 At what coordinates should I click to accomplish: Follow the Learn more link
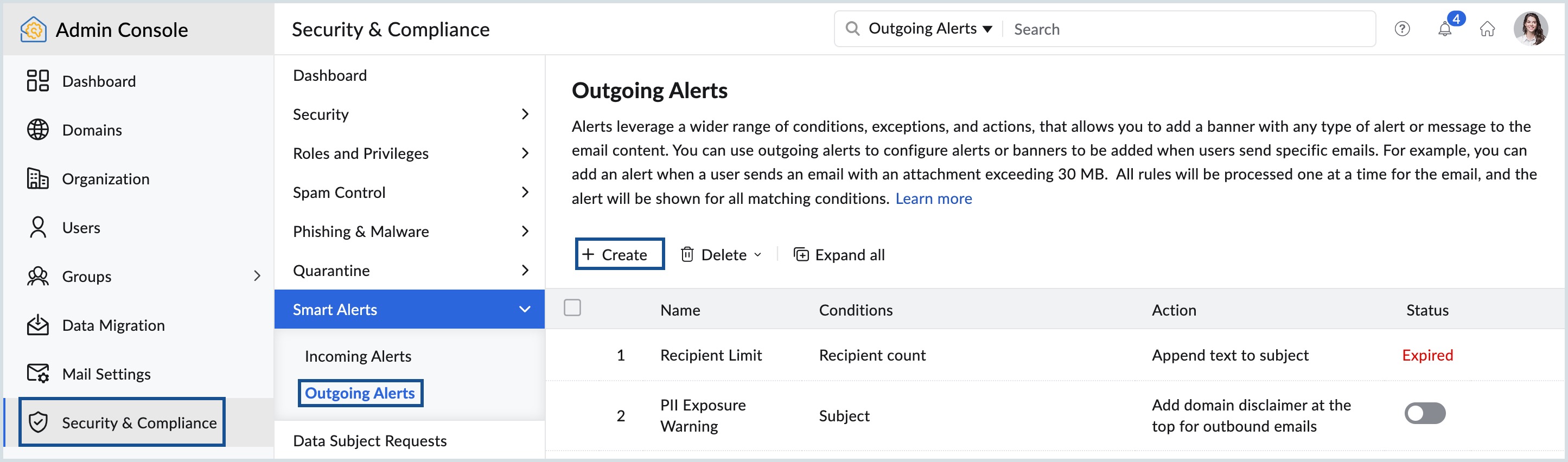(933, 198)
